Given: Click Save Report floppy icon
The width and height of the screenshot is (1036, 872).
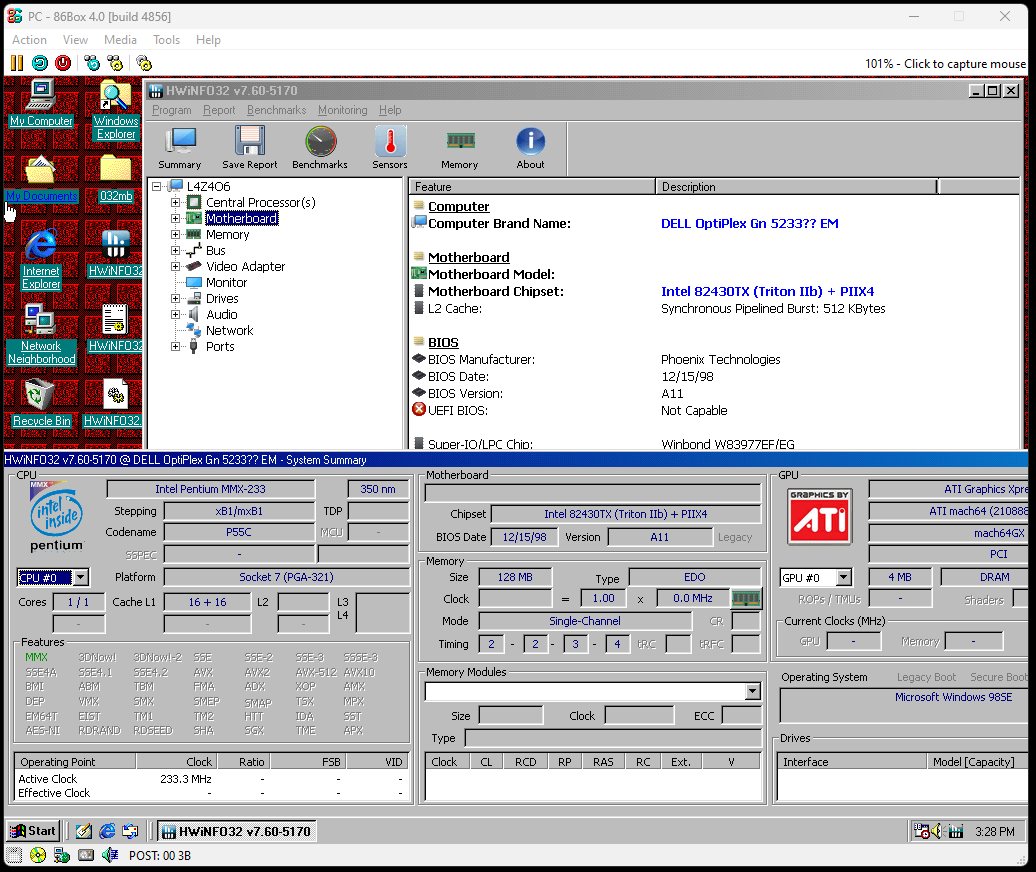Looking at the screenshot, I should pyautogui.click(x=250, y=148).
